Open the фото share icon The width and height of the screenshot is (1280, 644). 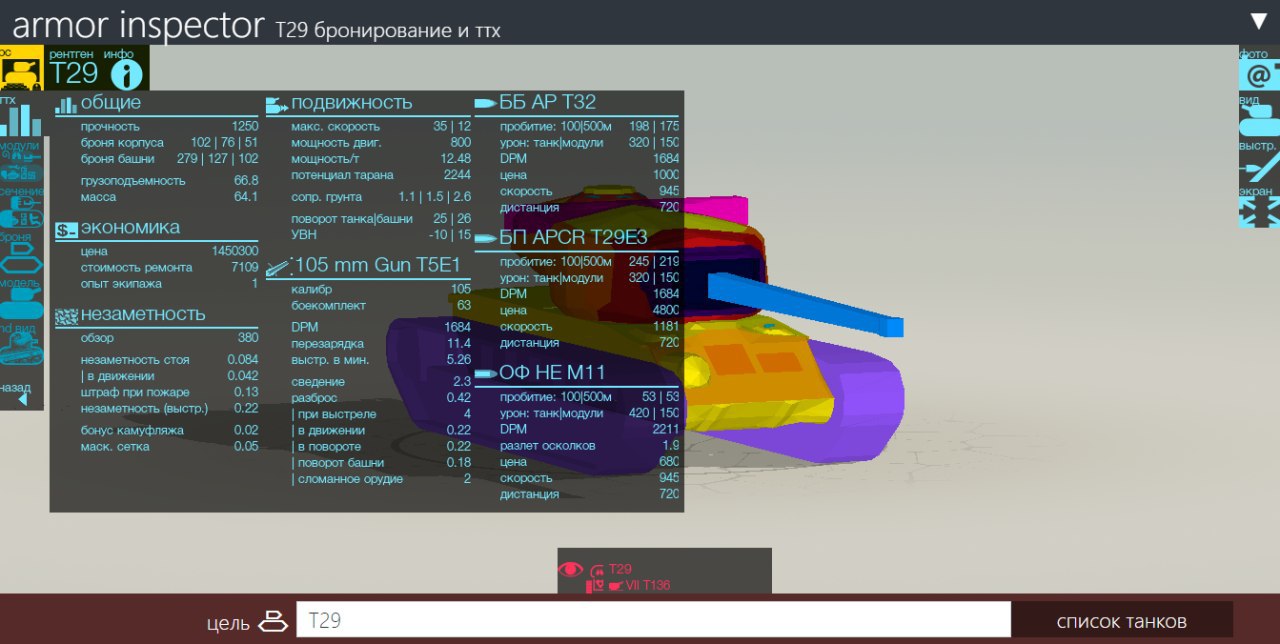[x=1259, y=74]
